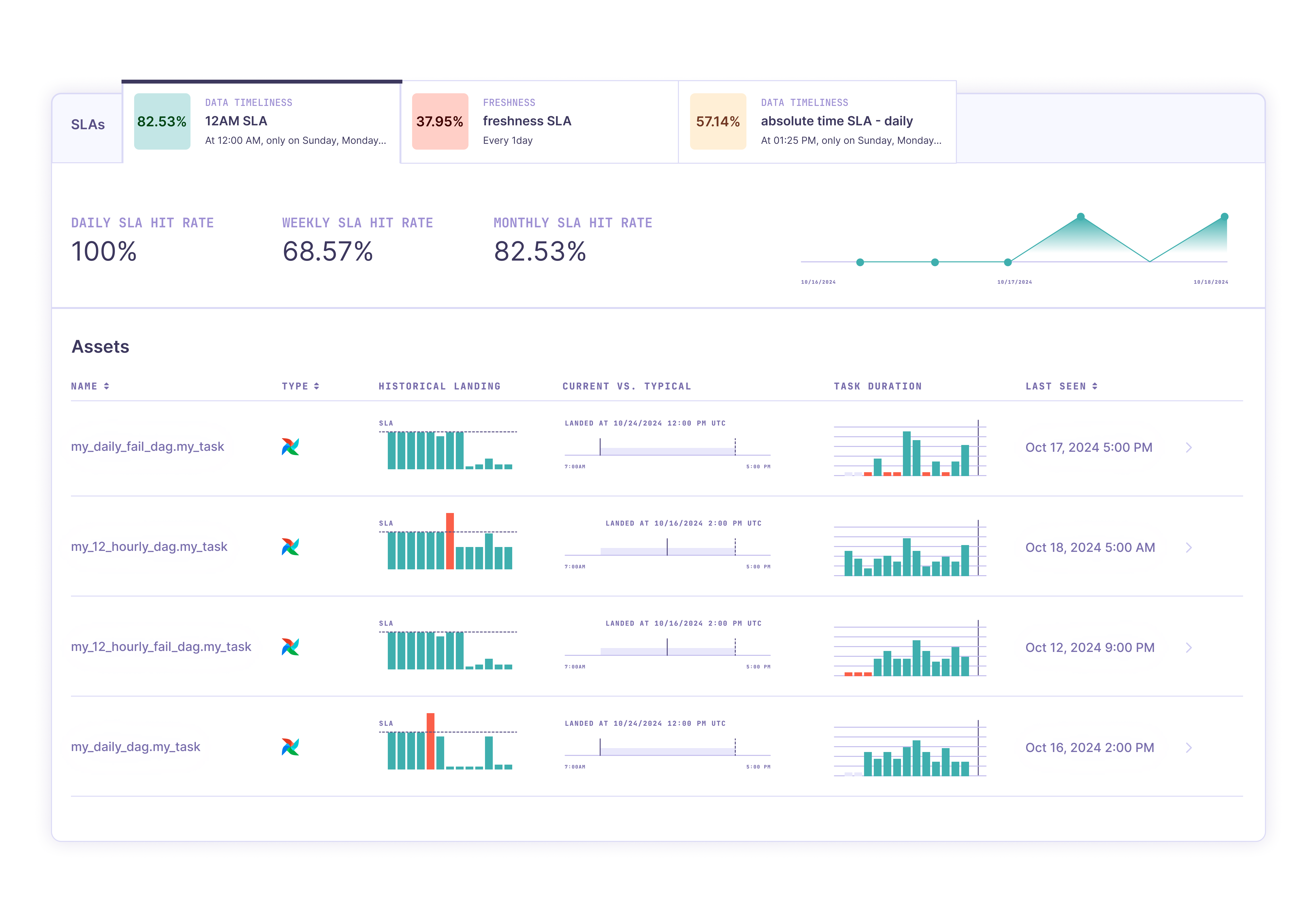Click the 82.53% teal percentage badge
The height and width of the screenshot is (923, 1316).
point(162,121)
